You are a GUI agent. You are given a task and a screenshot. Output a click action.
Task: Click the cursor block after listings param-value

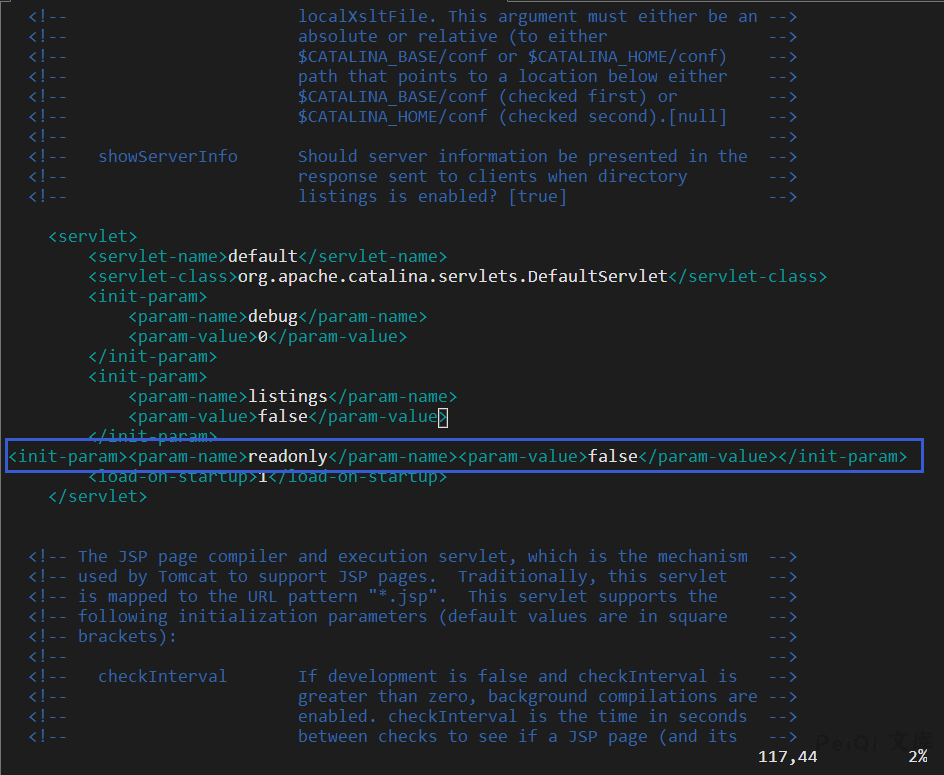tap(443, 417)
